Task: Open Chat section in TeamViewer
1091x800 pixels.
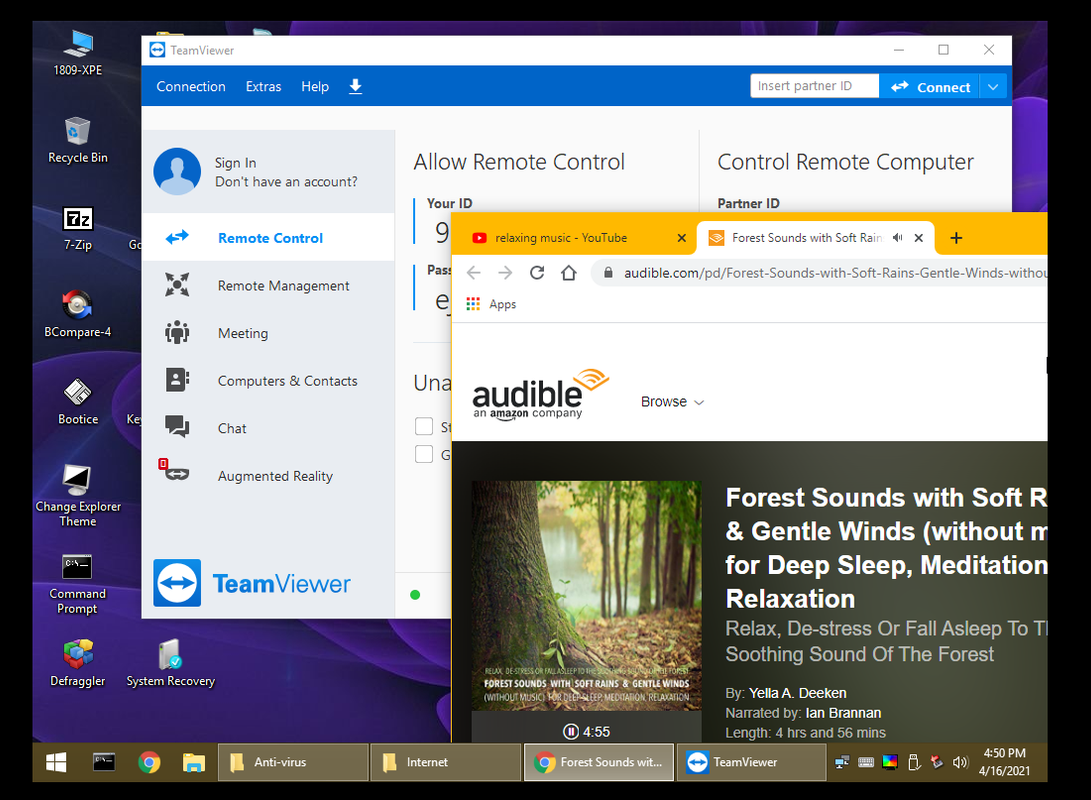Action: [268, 428]
